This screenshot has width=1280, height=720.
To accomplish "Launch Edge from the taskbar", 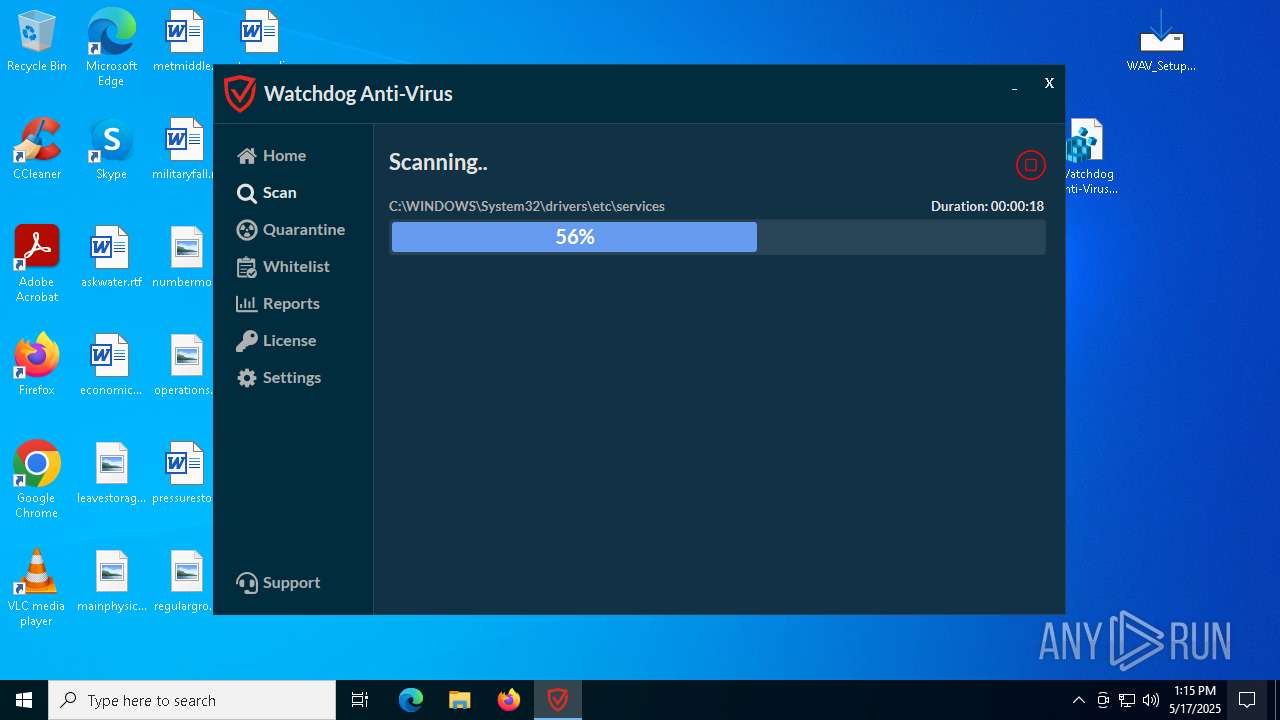I will click(x=411, y=700).
